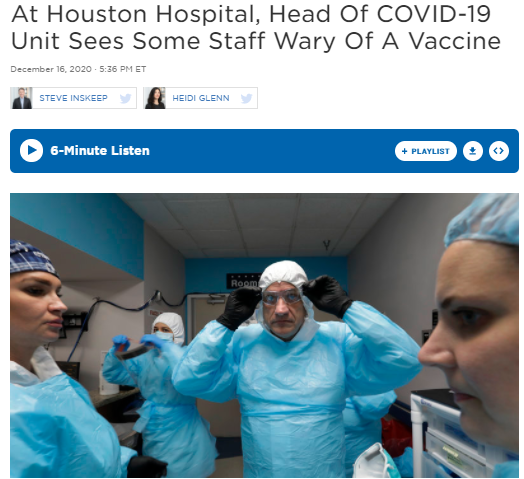Image resolution: width=524 pixels, height=479 pixels.
Task: Open Heidi Glenn's author page
Action: pos(201,98)
